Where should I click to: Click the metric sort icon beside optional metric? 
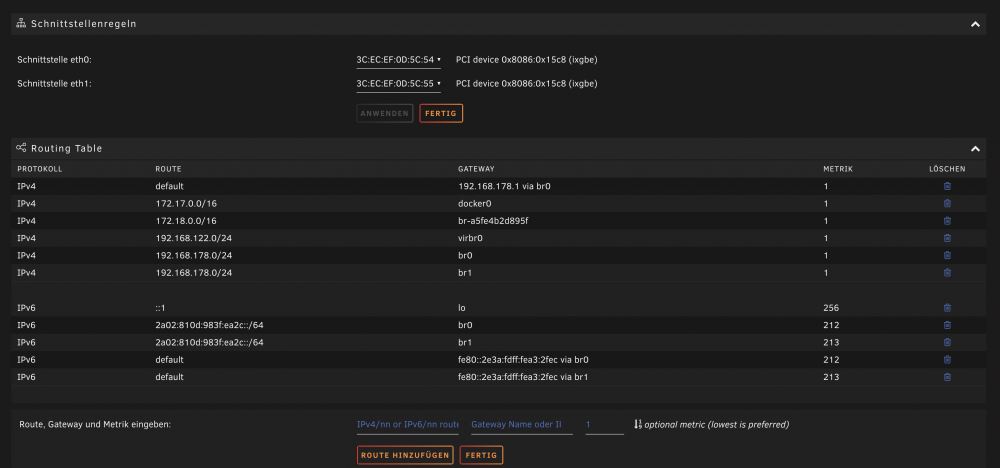pyautogui.click(x=638, y=424)
